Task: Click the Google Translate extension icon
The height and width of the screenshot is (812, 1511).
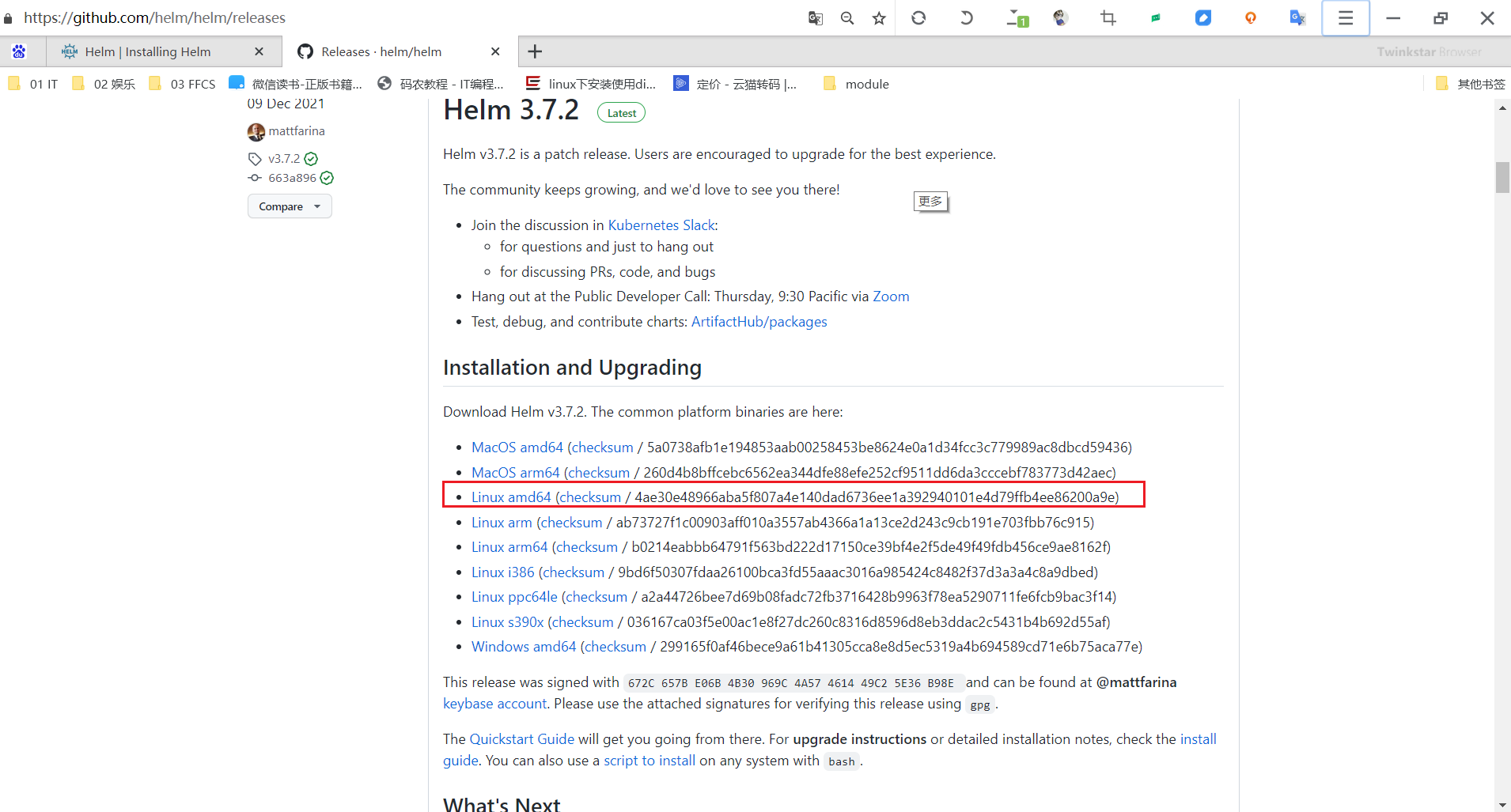Action: [1298, 17]
